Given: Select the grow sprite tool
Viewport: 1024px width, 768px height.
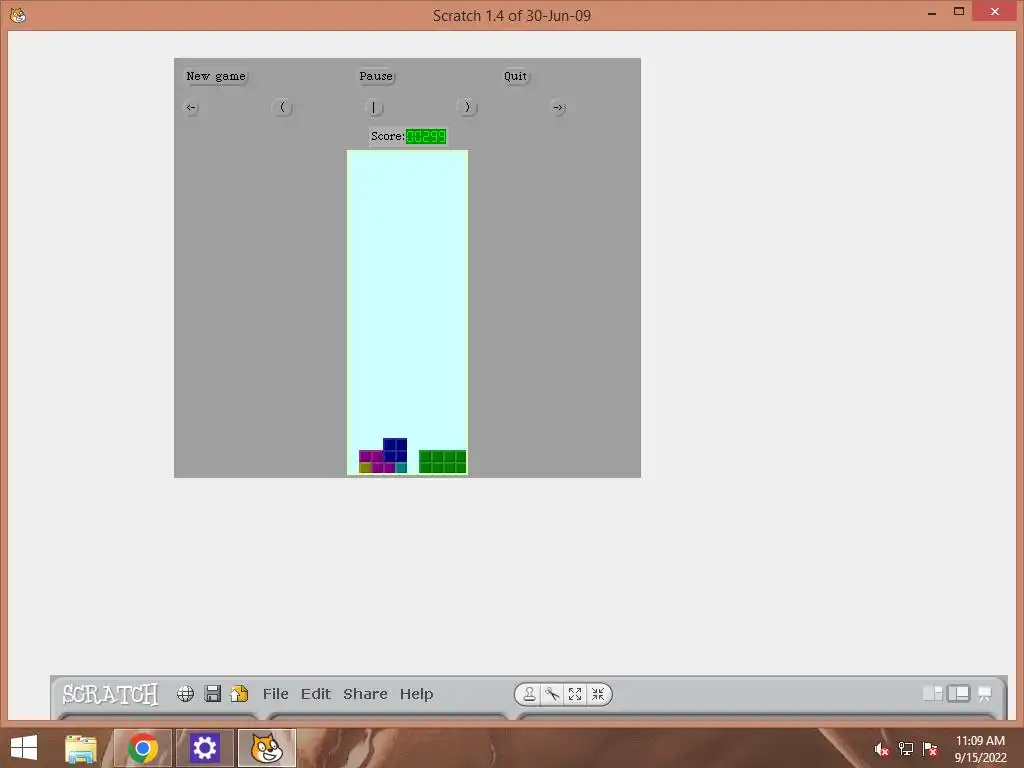Looking at the screenshot, I should click(575, 694).
